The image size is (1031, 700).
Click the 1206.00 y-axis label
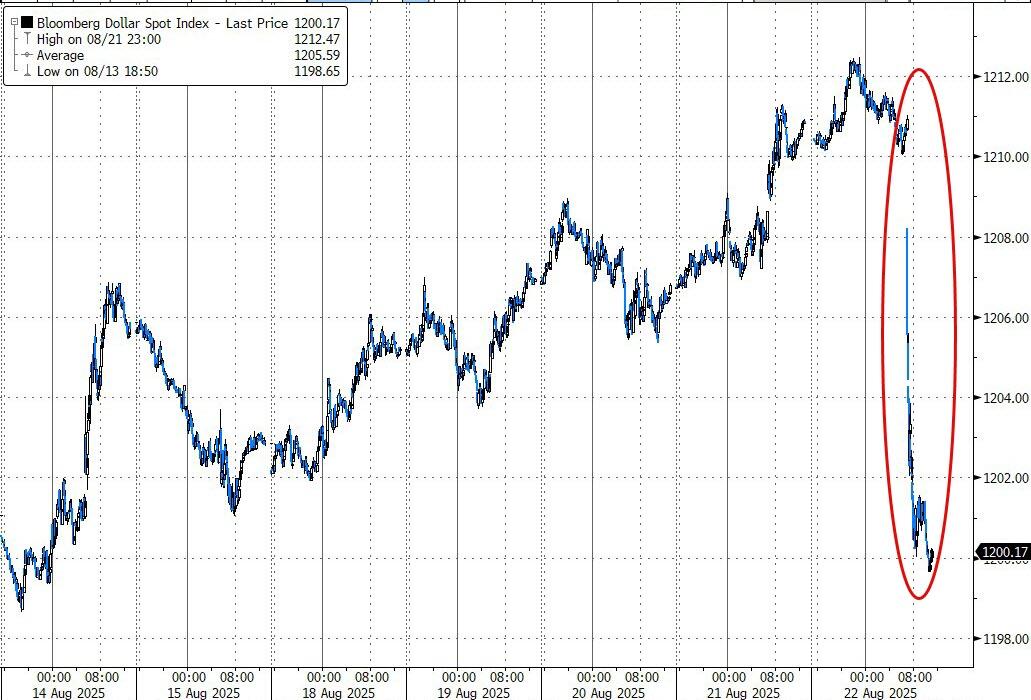(1003, 318)
